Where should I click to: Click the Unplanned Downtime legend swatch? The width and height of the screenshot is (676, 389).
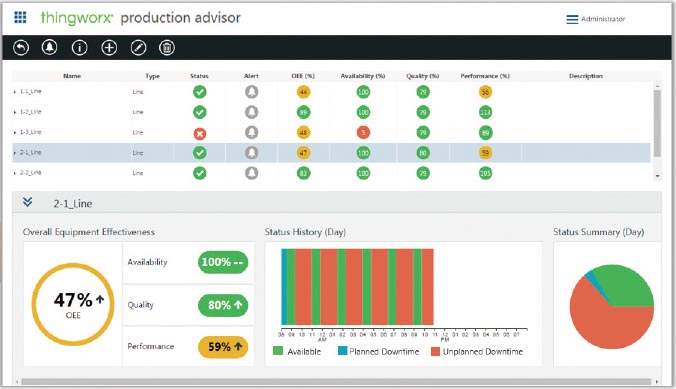435,351
